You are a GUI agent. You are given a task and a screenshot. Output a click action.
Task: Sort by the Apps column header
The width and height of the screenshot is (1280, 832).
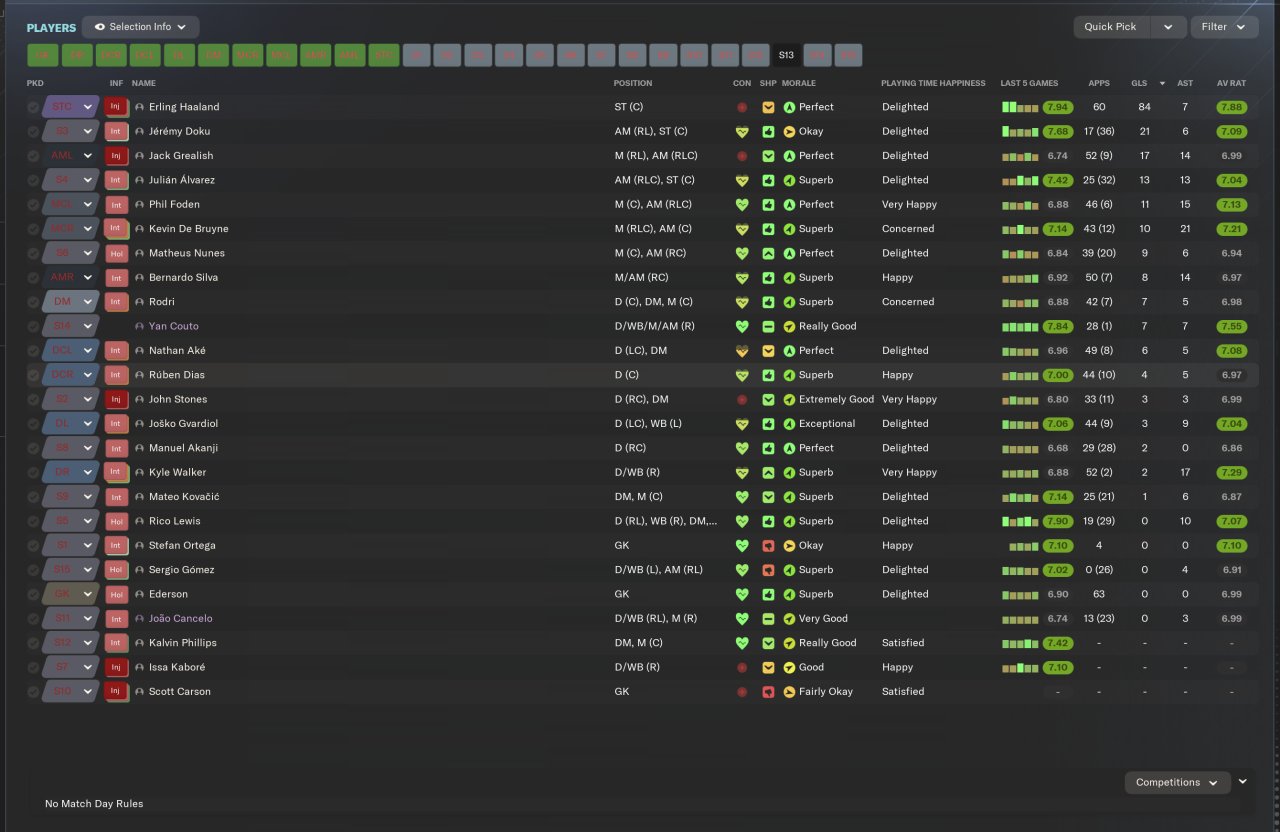tap(1099, 83)
